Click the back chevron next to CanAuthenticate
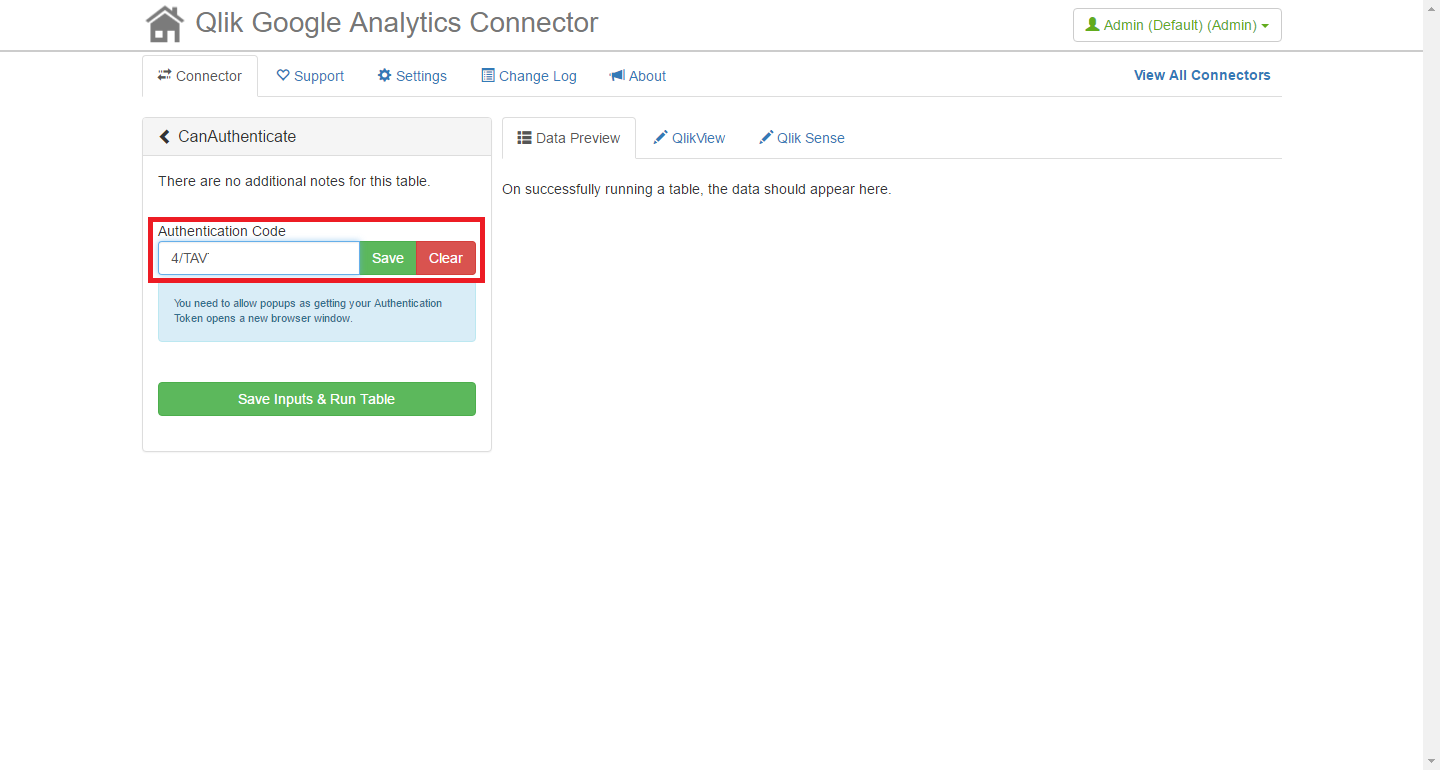This screenshot has height=770, width=1440. tap(165, 137)
